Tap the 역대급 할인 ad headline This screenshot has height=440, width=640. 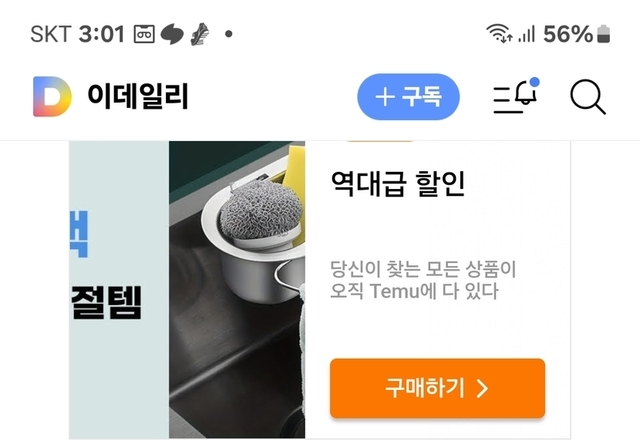click(398, 184)
